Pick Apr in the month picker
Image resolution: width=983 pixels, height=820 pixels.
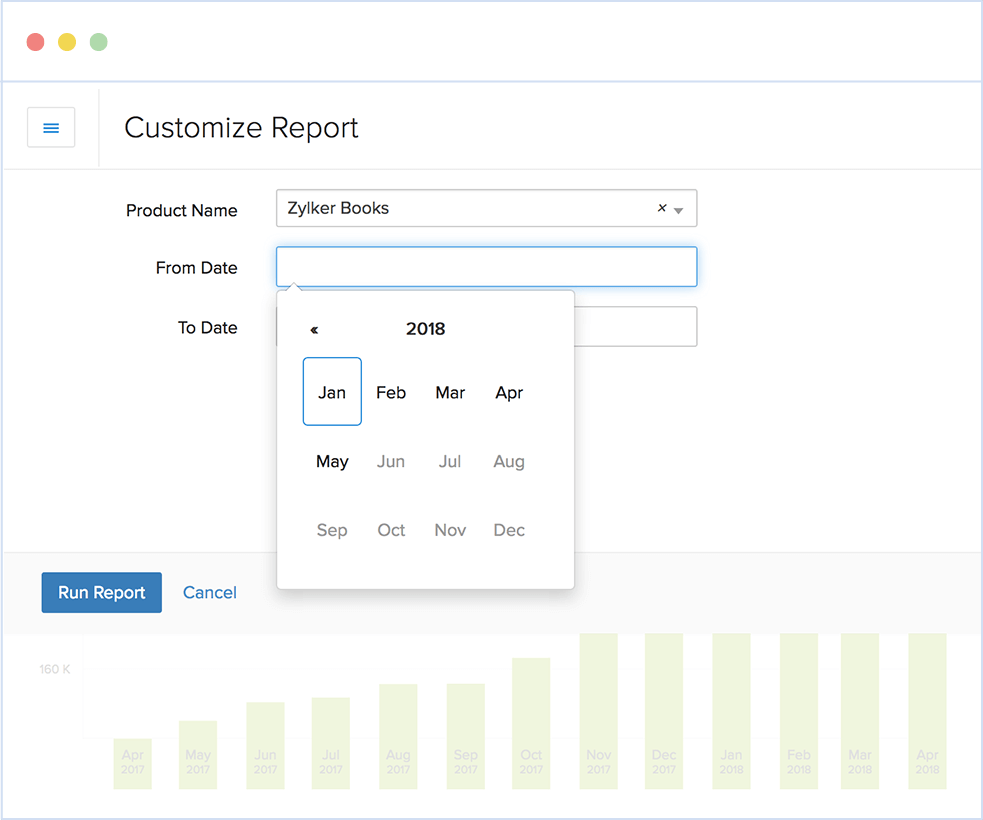pyautogui.click(x=509, y=392)
